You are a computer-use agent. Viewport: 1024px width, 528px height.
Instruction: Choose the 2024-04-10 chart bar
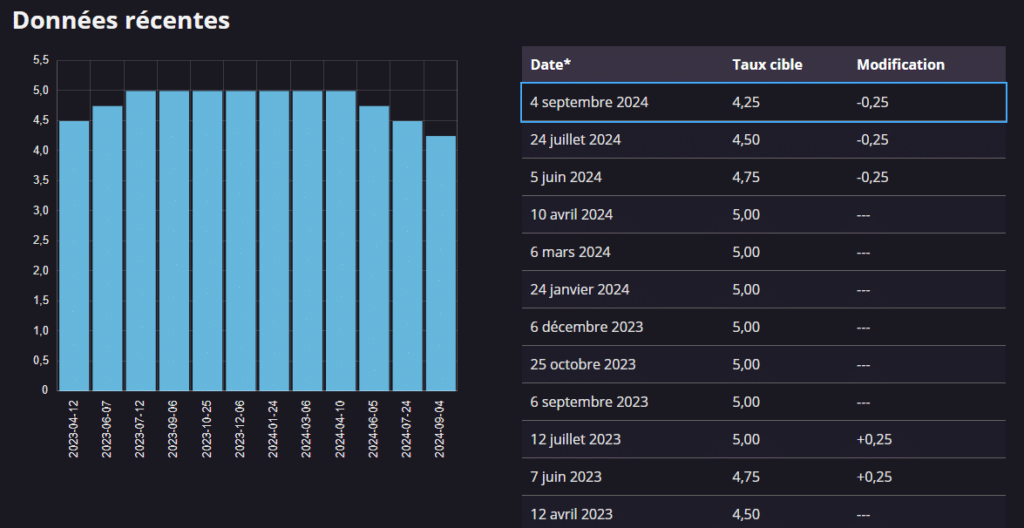pyautogui.click(x=340, y=240)
